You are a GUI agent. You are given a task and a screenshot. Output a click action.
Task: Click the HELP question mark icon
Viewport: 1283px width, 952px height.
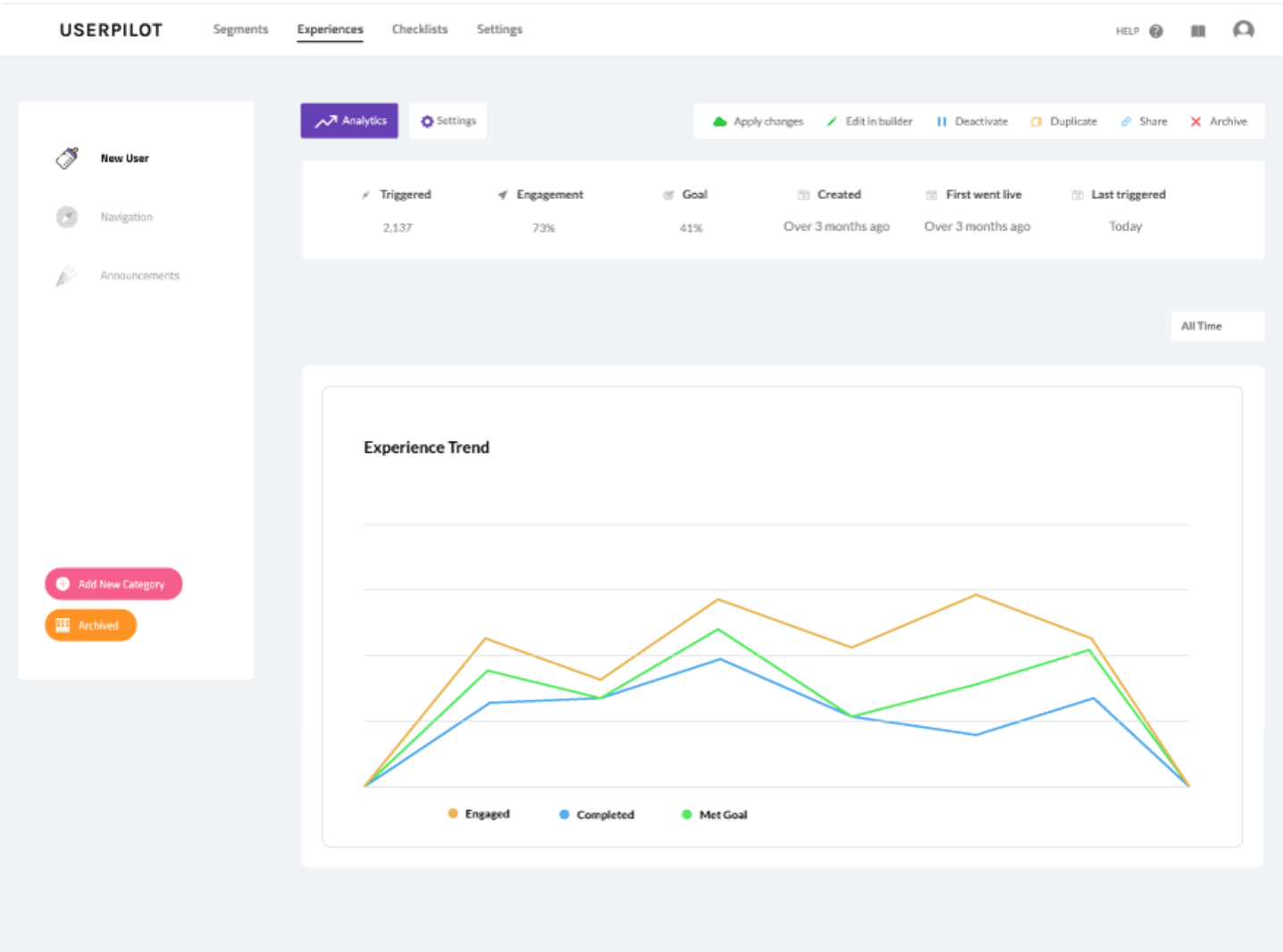(1156, 31)
